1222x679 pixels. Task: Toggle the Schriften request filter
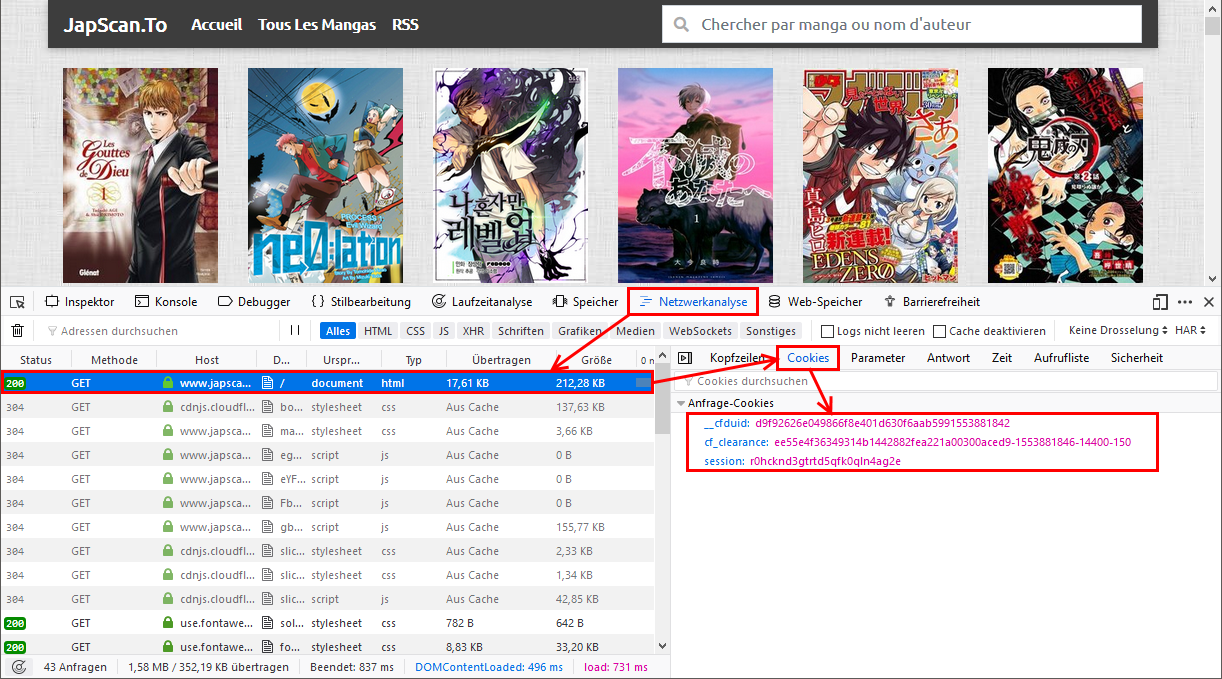coord(521,331)
